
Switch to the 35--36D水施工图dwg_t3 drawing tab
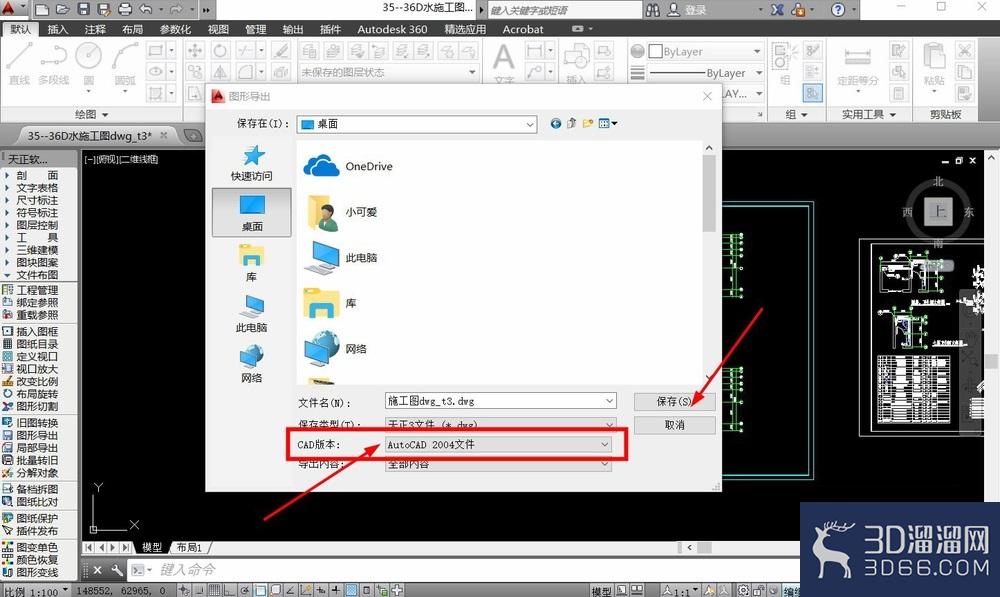(x=89, y=136)
